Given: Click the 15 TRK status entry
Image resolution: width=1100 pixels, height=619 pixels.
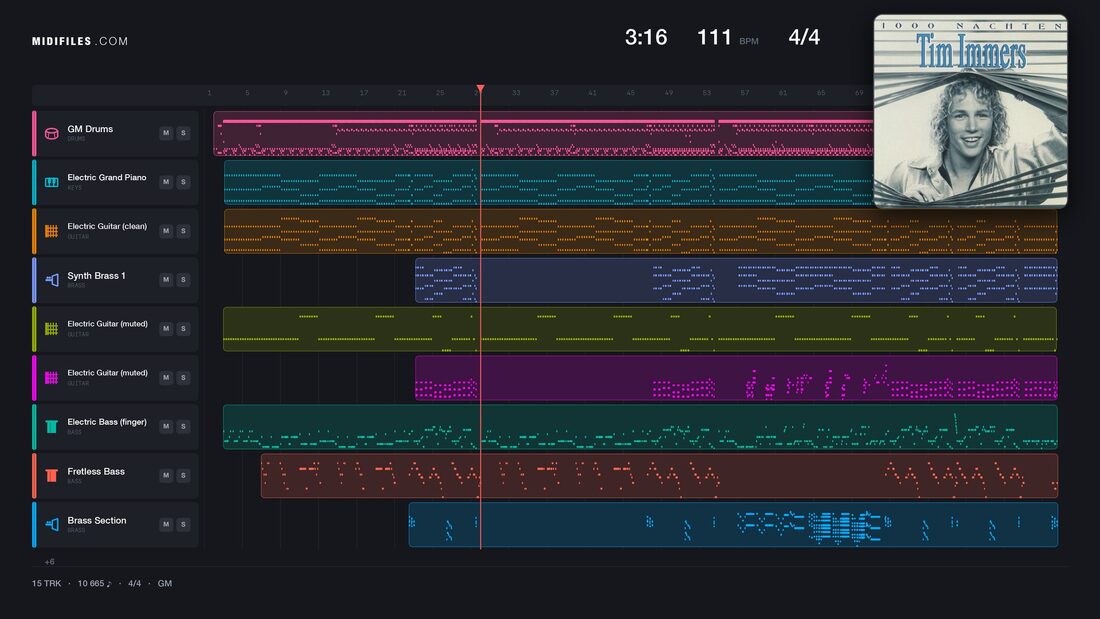Looking at the screenshot, I should 46,583.
